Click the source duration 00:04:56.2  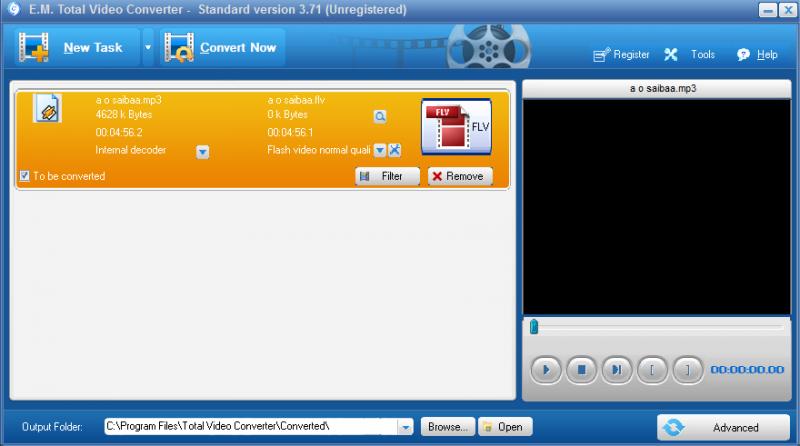pos(119,132)
